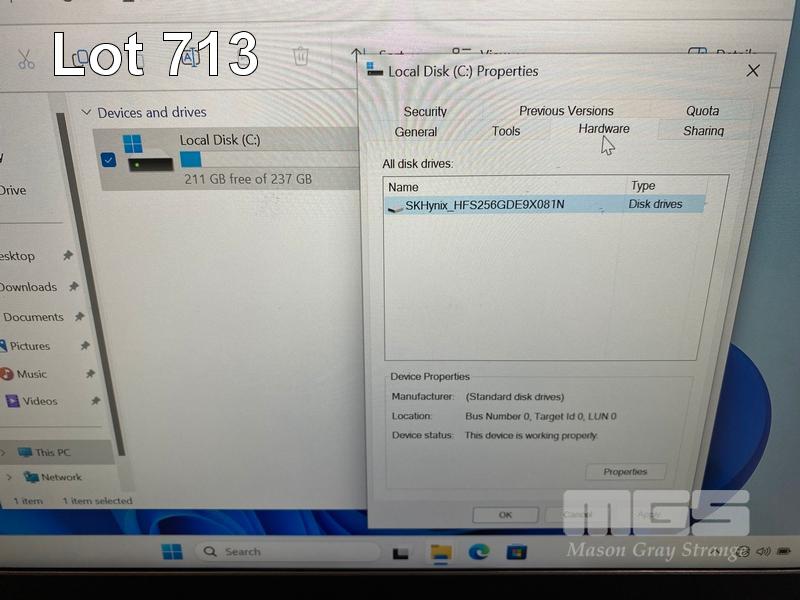Uncheck the Local Disk (C:) selection checkbox

(x=108, y=160)
